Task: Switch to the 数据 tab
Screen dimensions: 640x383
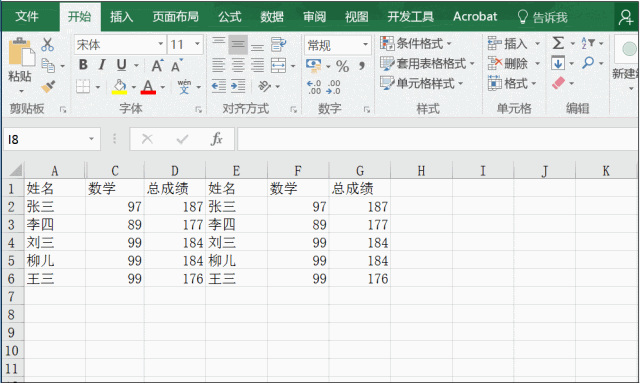Action: click(x=272, y=17)
